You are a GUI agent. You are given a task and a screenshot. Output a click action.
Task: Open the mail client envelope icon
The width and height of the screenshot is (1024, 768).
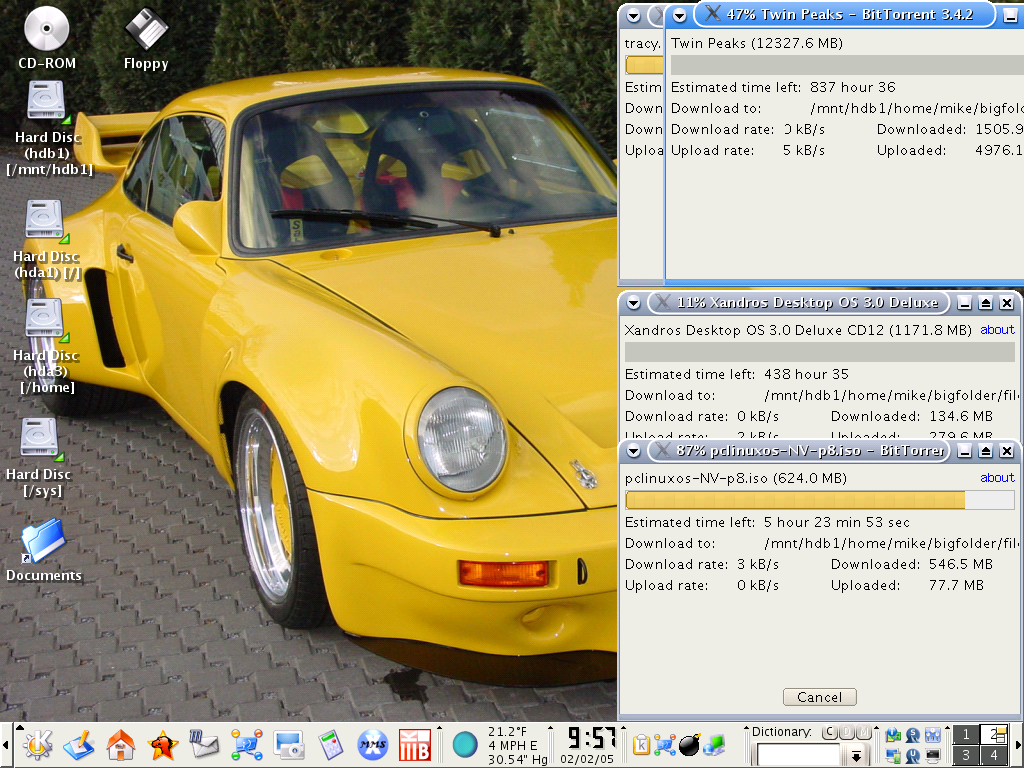click(204, 744)
